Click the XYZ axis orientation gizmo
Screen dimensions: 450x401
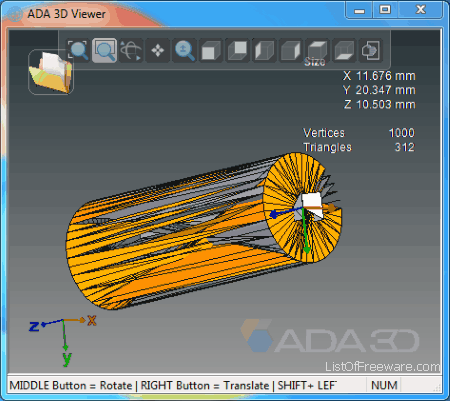63,339
